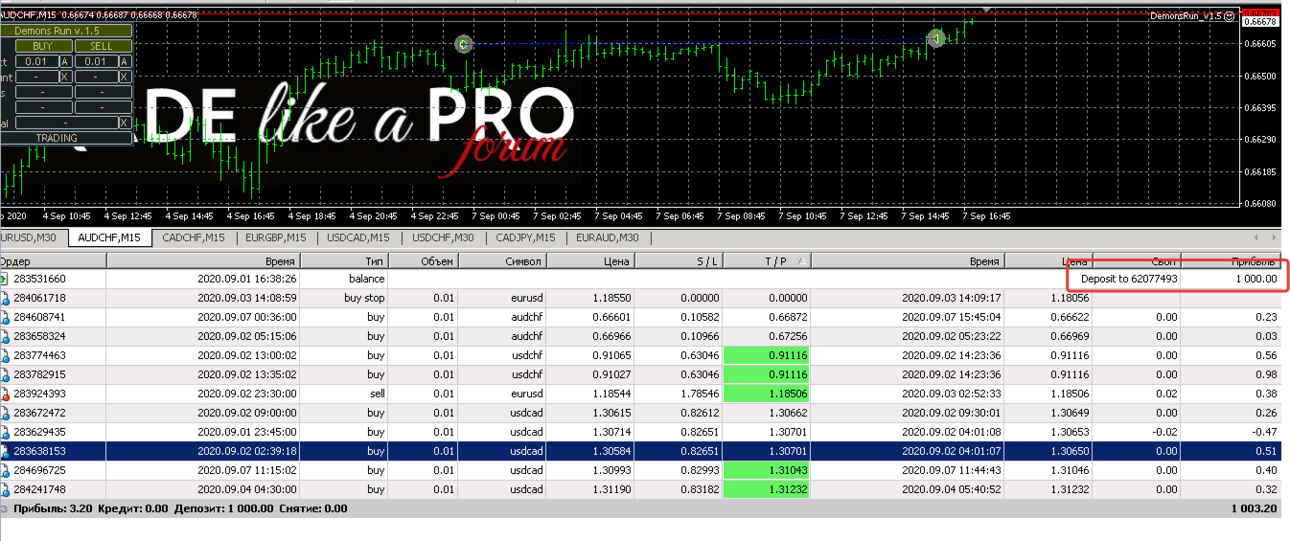The width and height of the screenshot is (1290, 541).
Task: Click the order icon of row 284696725
Action: point(5,470)
